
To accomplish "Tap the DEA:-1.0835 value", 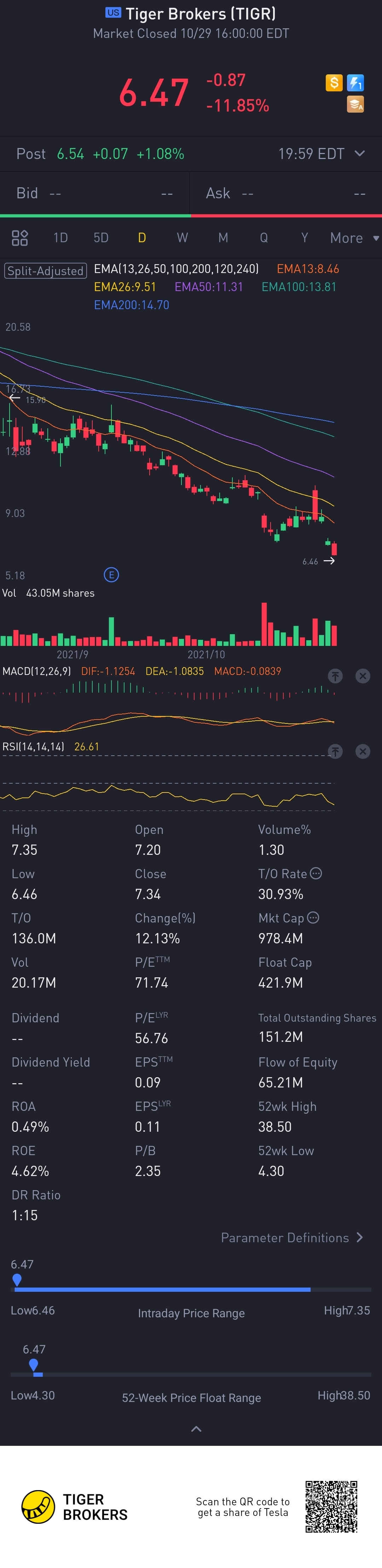I will [175, 671].
